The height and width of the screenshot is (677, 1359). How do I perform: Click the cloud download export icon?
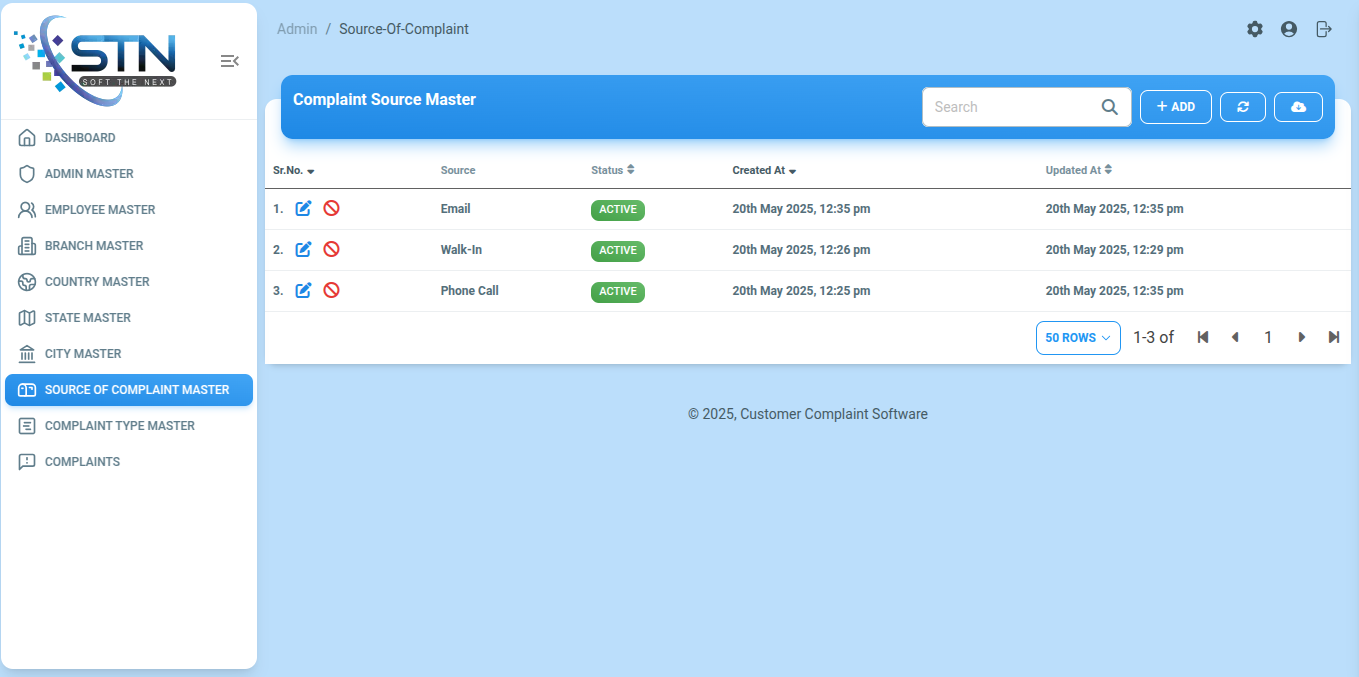1298,107
